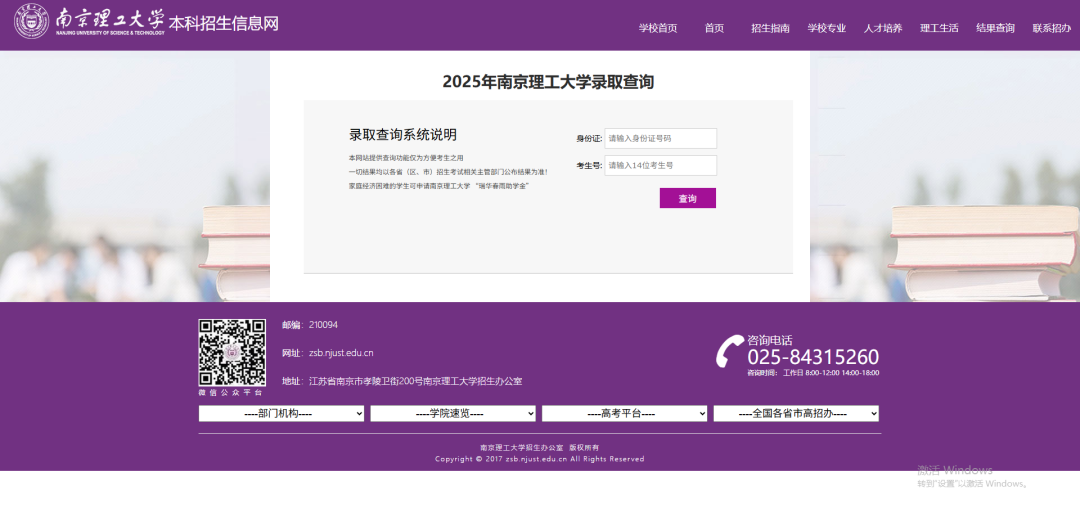
Task: Expand the 部门机构 dropdown
Action: click(281, 414)
